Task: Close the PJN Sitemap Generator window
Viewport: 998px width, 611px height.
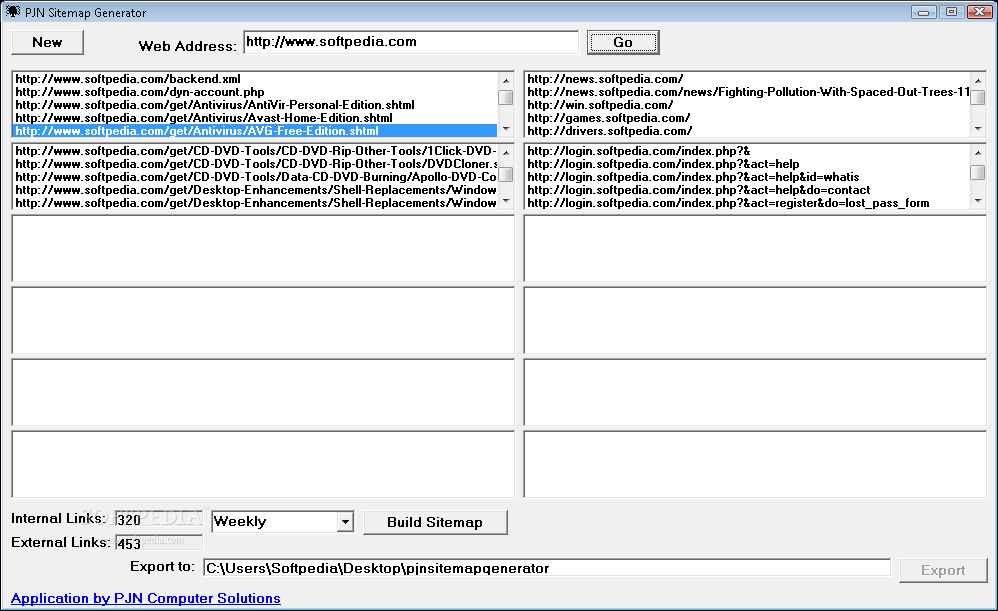Action: point(980,11)
